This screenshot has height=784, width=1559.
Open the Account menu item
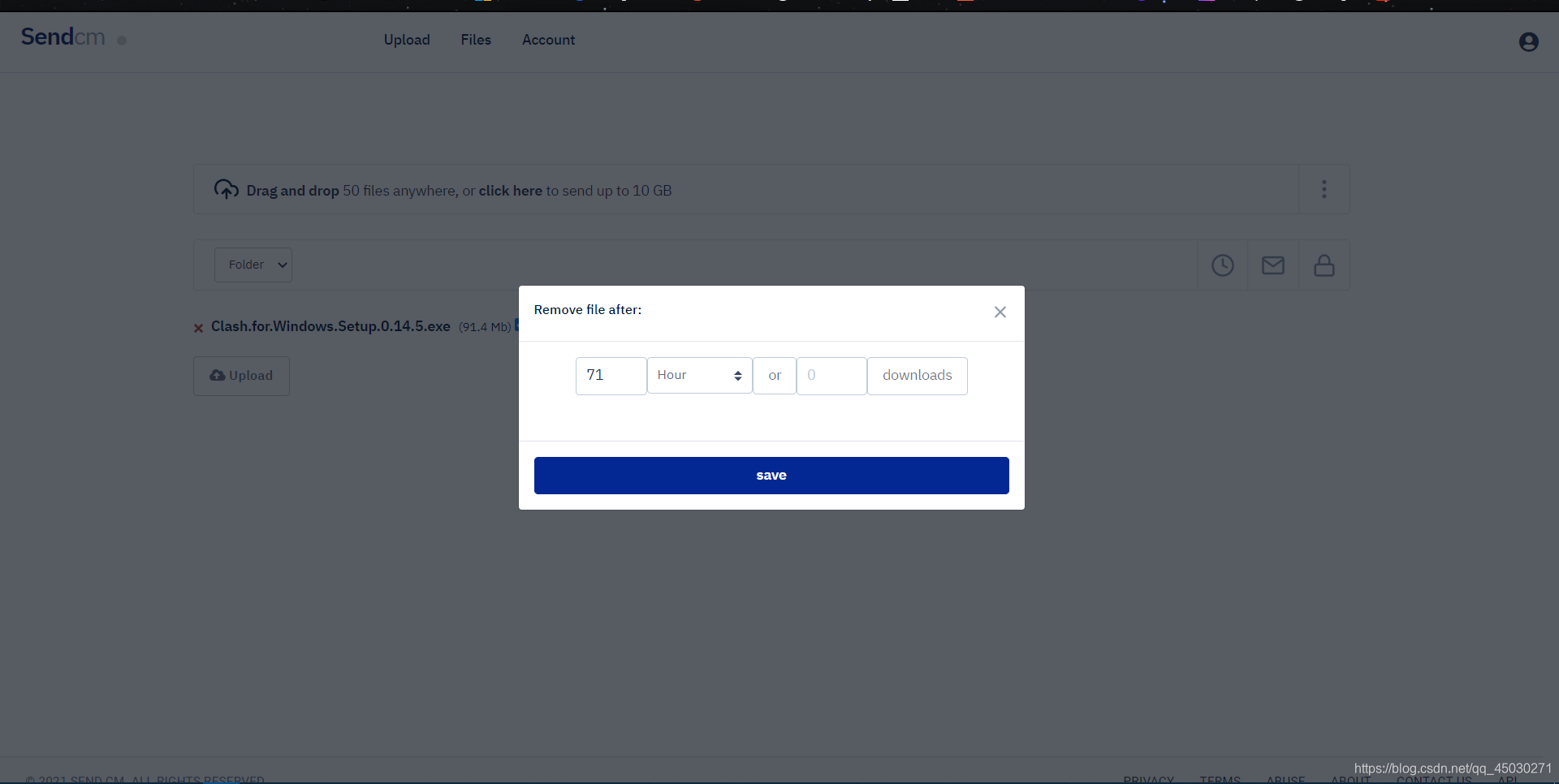tap(548, 40)
